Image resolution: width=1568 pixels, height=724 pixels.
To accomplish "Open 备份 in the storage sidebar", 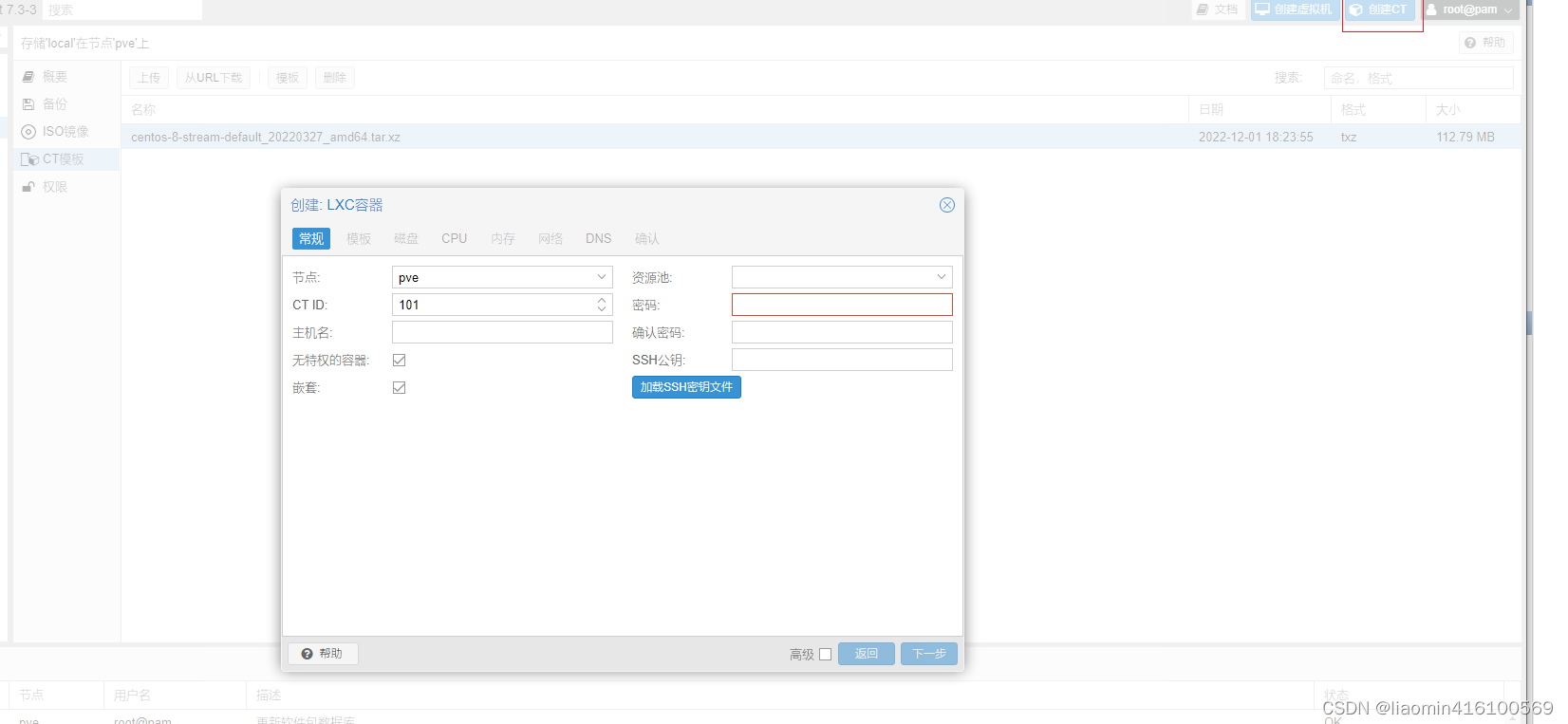I will 66,104.
